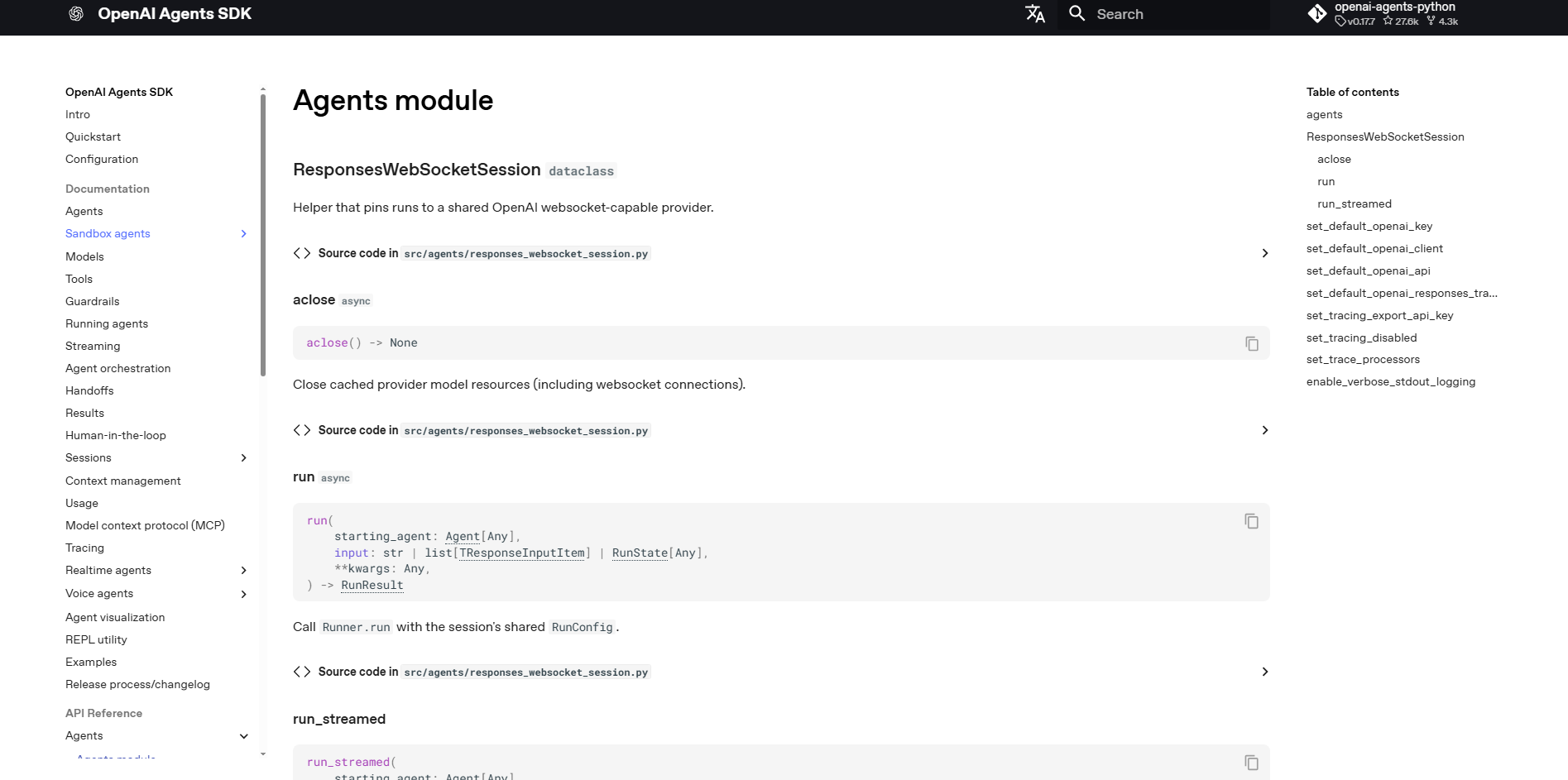Click the Search input field
The image size is (1568, 780).
(1163, 14)
